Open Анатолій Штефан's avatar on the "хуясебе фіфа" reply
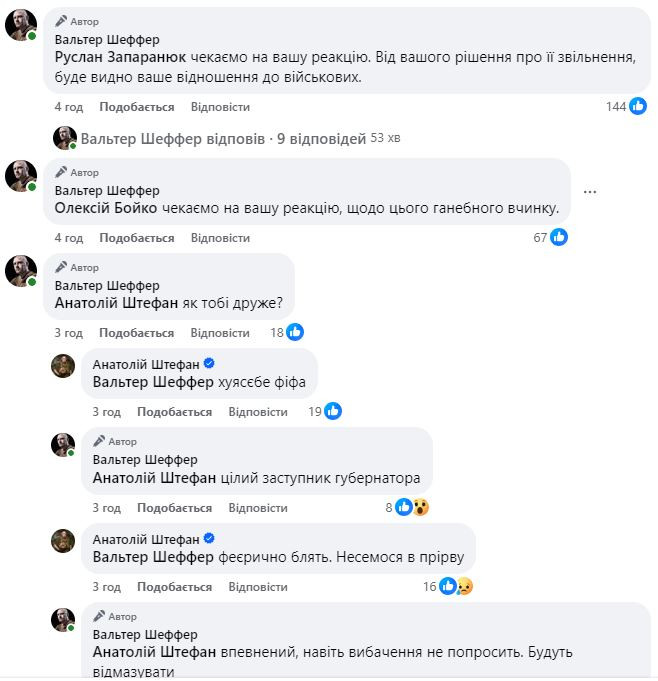This screenshot has width=658, height=681. point(63,366)
